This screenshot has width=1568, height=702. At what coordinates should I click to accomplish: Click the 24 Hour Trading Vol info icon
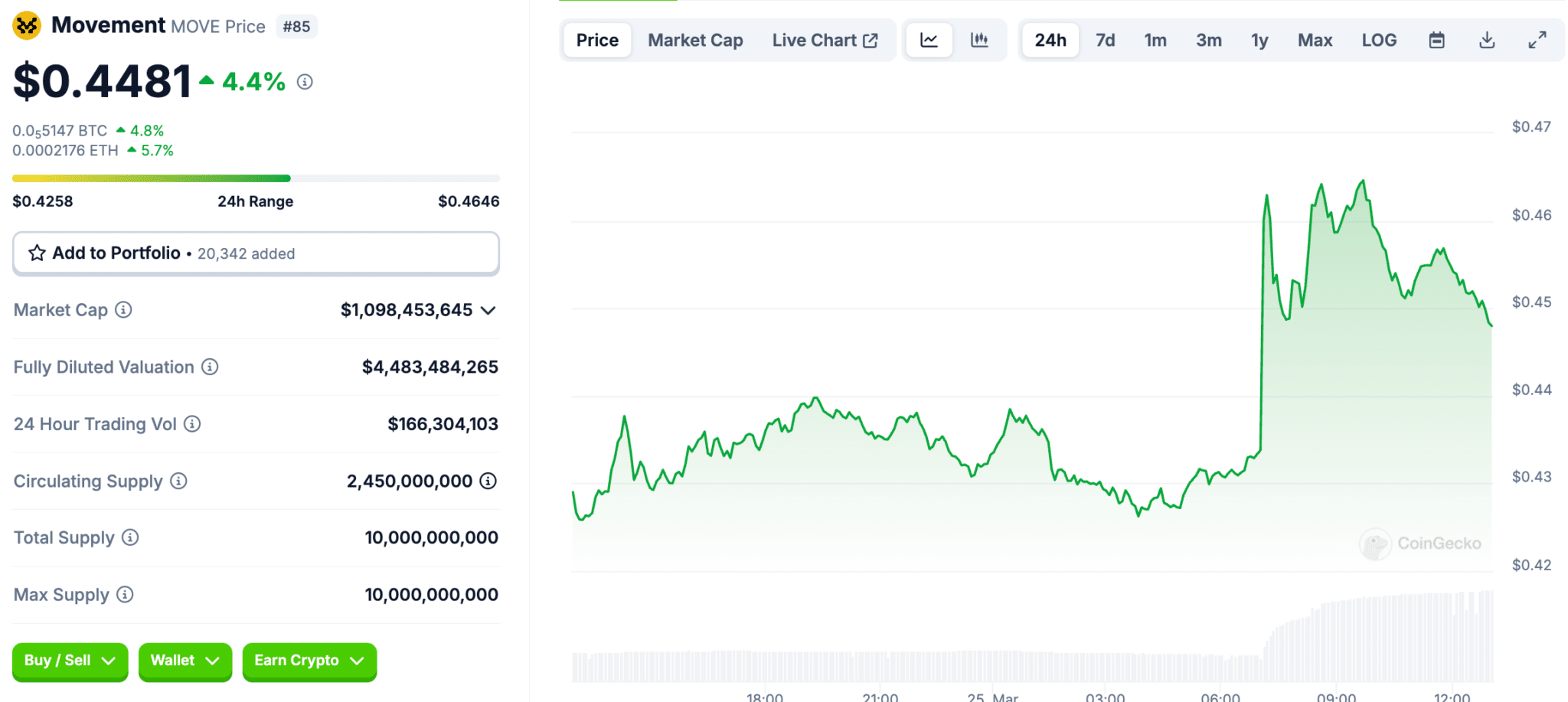pyautogui.click(x=192, y=424)
